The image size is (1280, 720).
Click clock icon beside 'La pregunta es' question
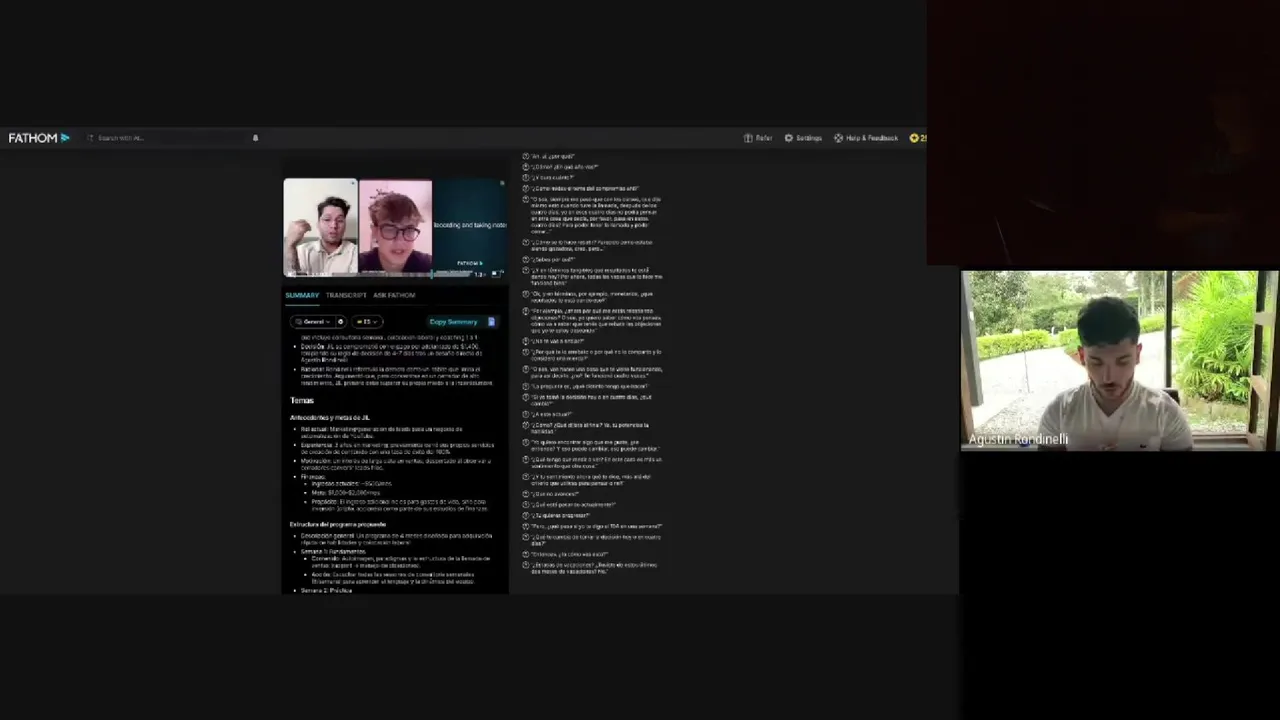(x=526, y=386)
